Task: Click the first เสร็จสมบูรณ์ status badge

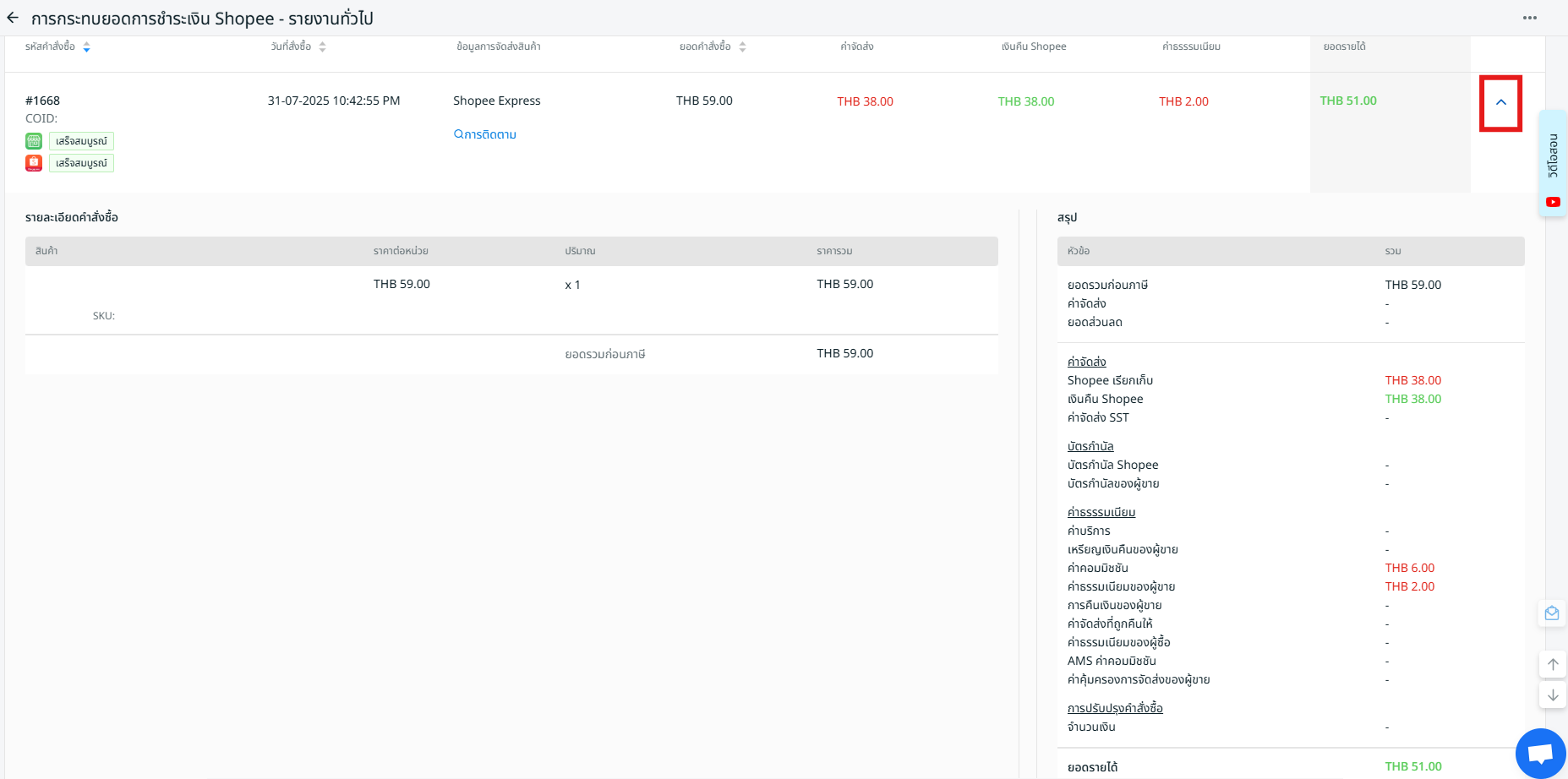Action: click(81, 141)
